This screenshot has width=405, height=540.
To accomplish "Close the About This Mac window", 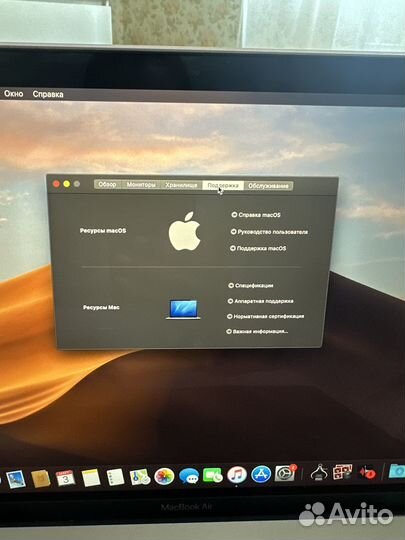I will [x=56, y=184].
